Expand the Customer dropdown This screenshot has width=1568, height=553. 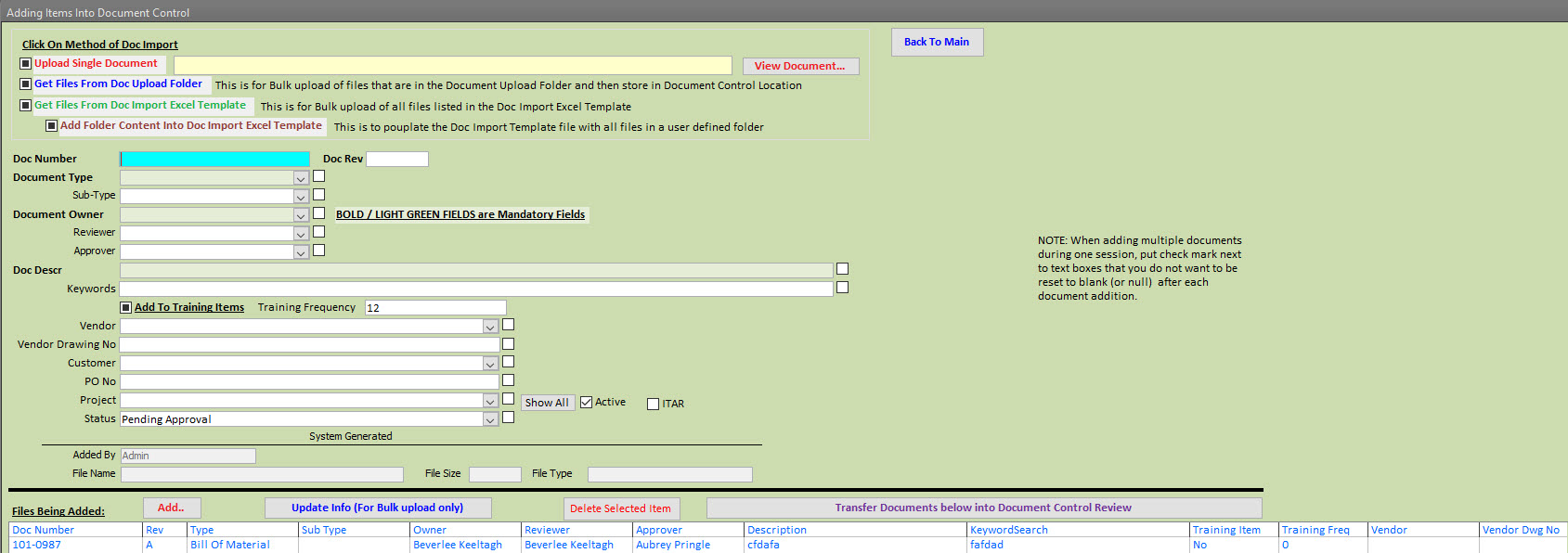click(490, 364)
